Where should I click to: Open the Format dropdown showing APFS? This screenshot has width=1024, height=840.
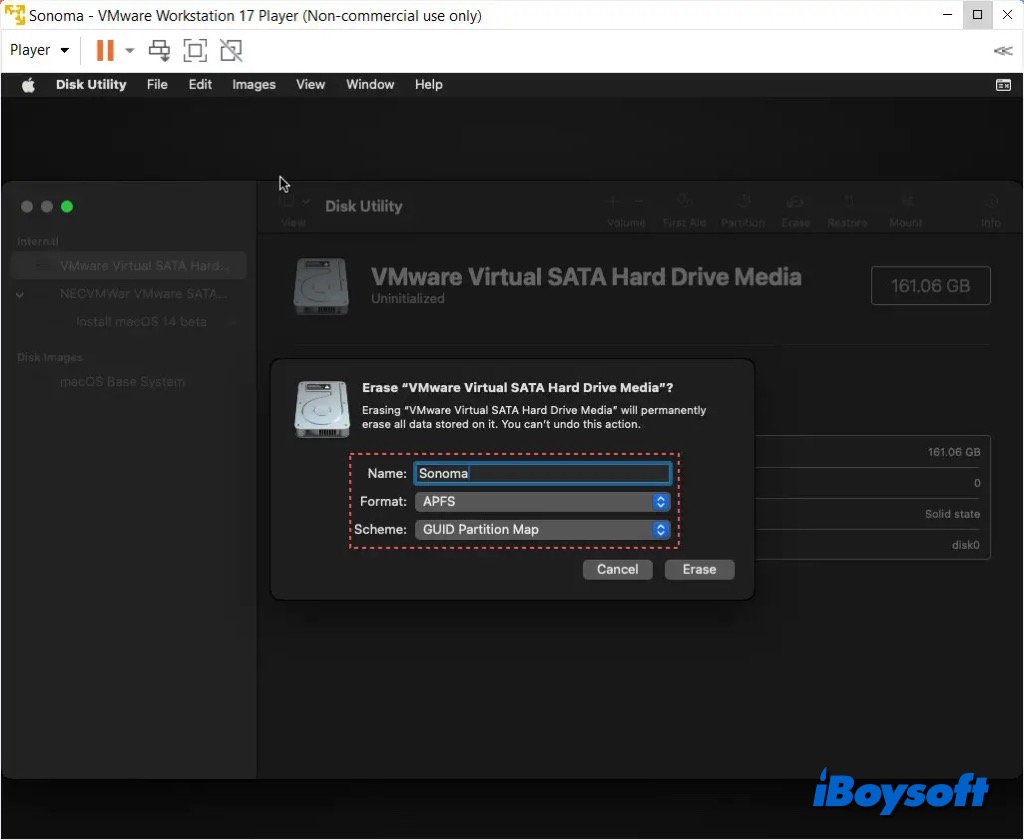coord(542,502)
